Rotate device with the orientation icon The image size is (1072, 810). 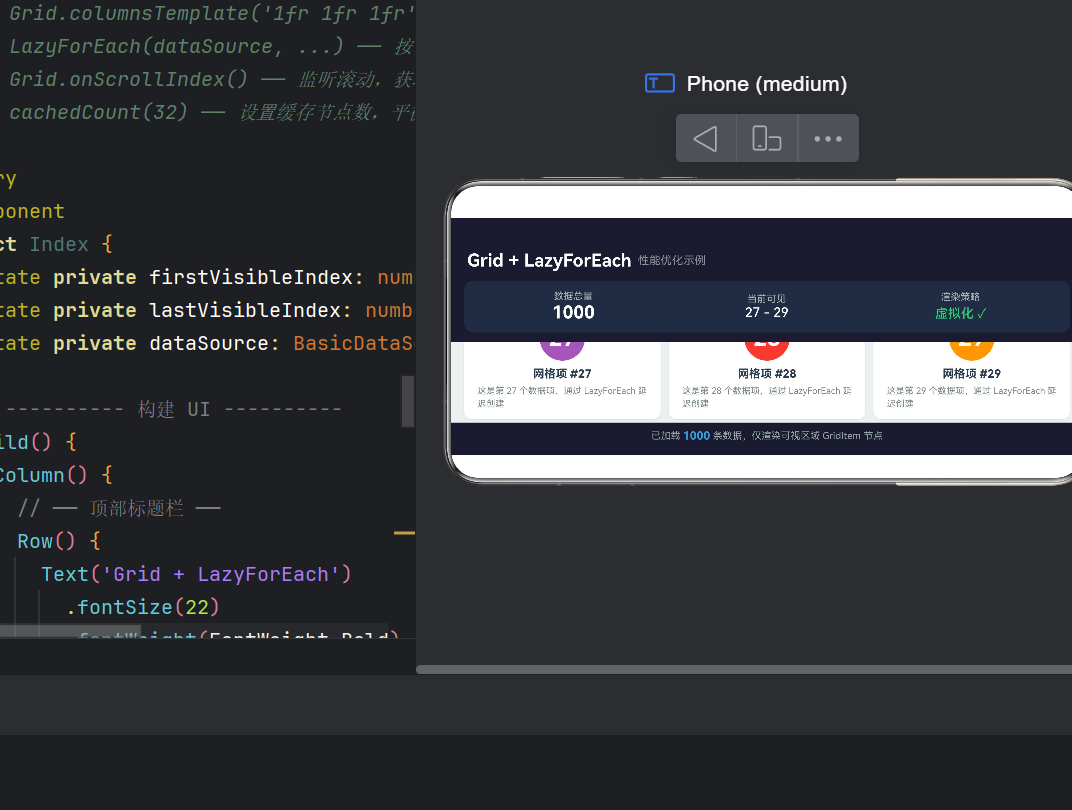click(766, 139)
